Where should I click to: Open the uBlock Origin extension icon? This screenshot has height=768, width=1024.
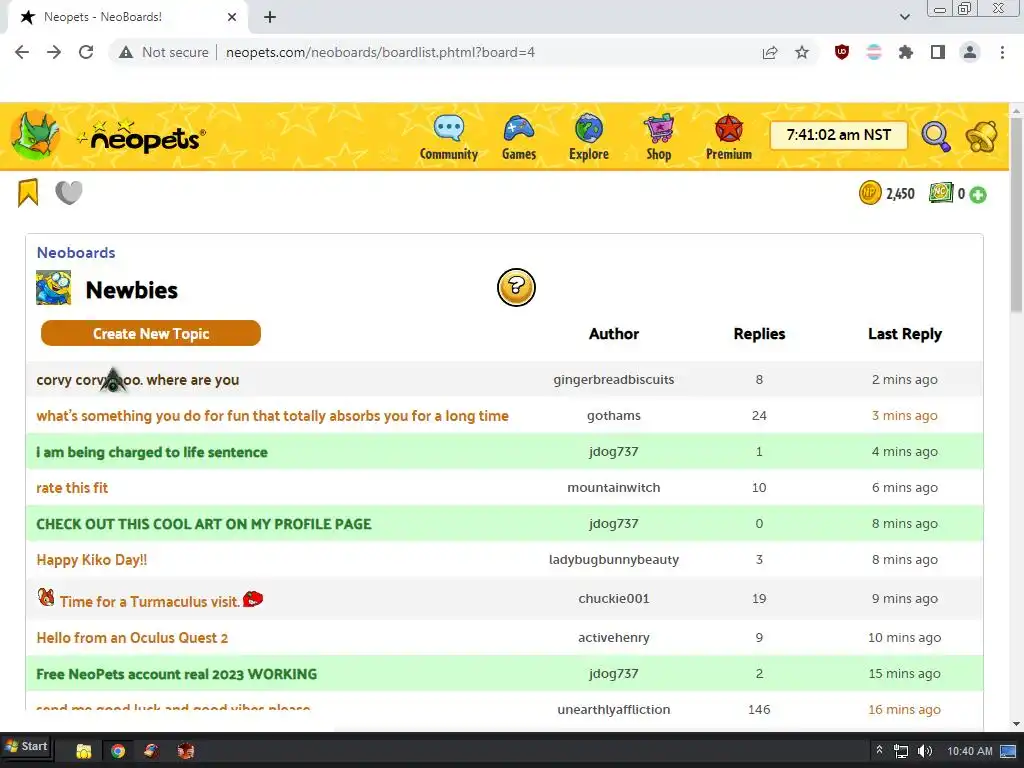(842, 52)
